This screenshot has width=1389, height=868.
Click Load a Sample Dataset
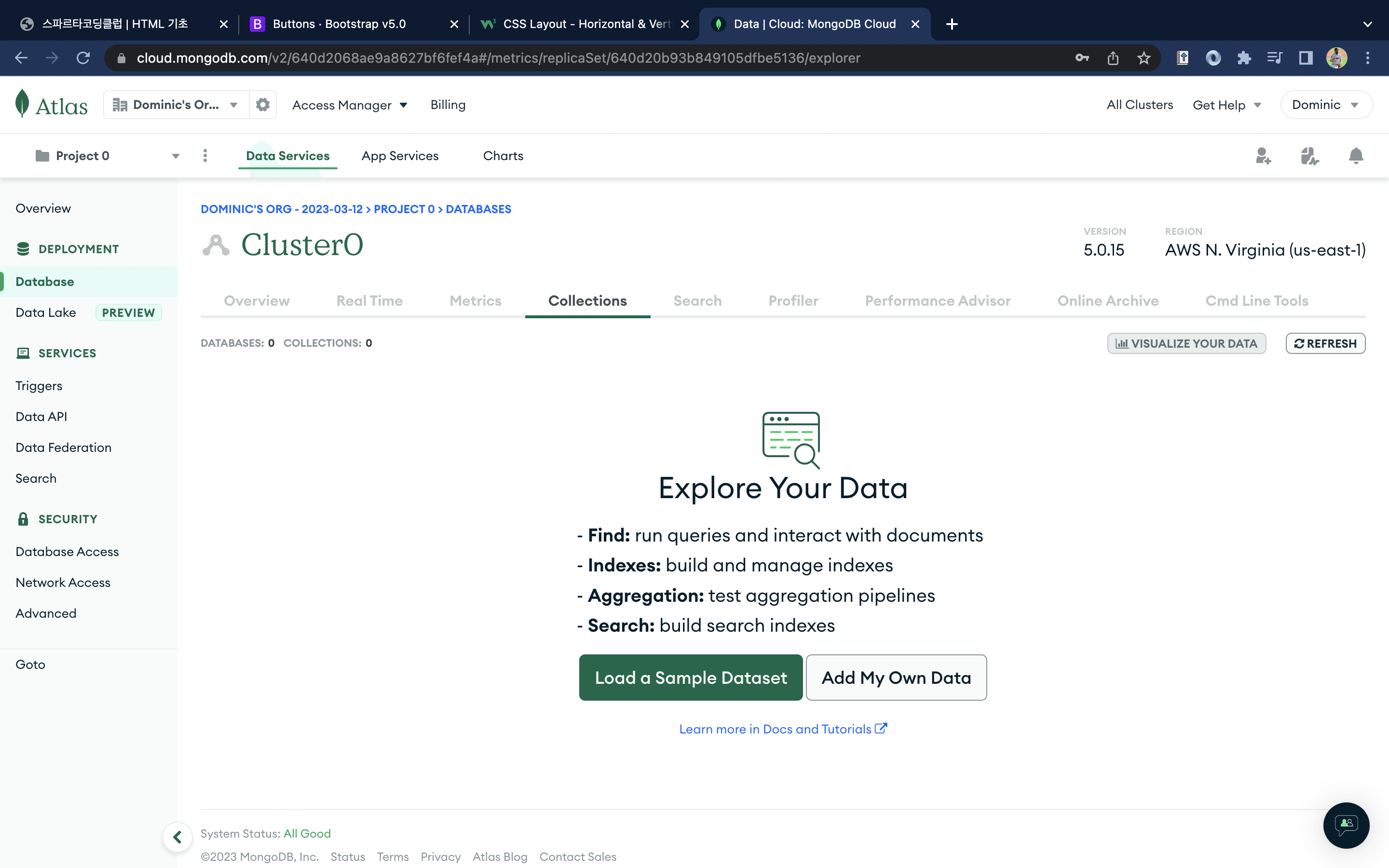[691, 678]
